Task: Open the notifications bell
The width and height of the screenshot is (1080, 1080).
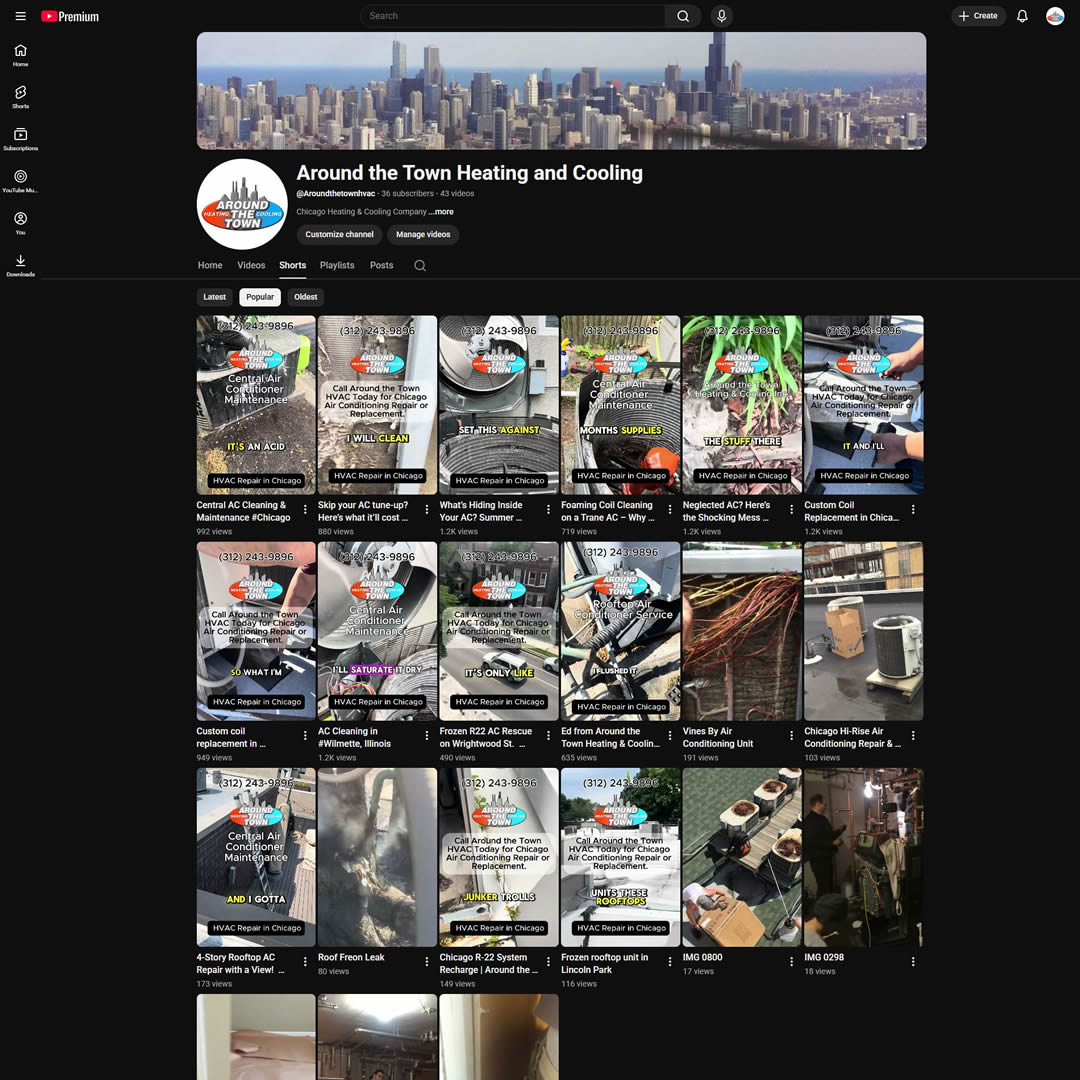Action: (1022, 16)
